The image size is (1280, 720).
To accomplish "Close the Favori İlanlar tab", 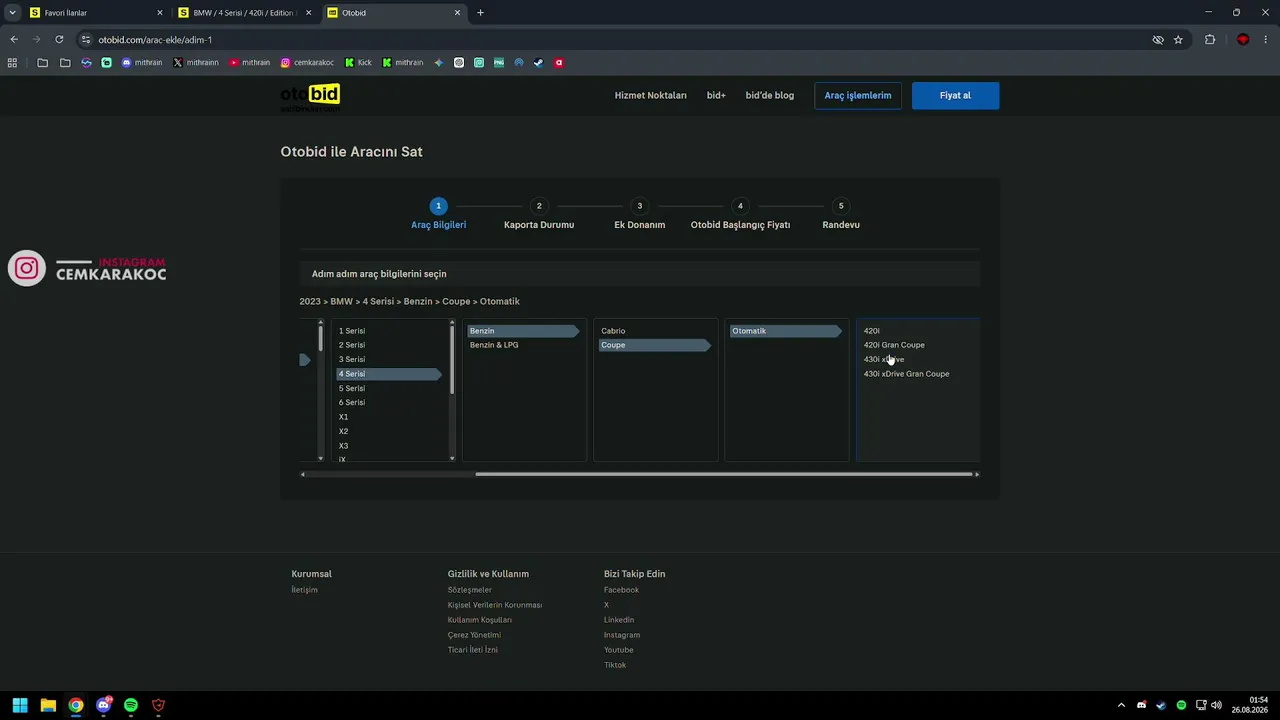I will pos(159,13).
